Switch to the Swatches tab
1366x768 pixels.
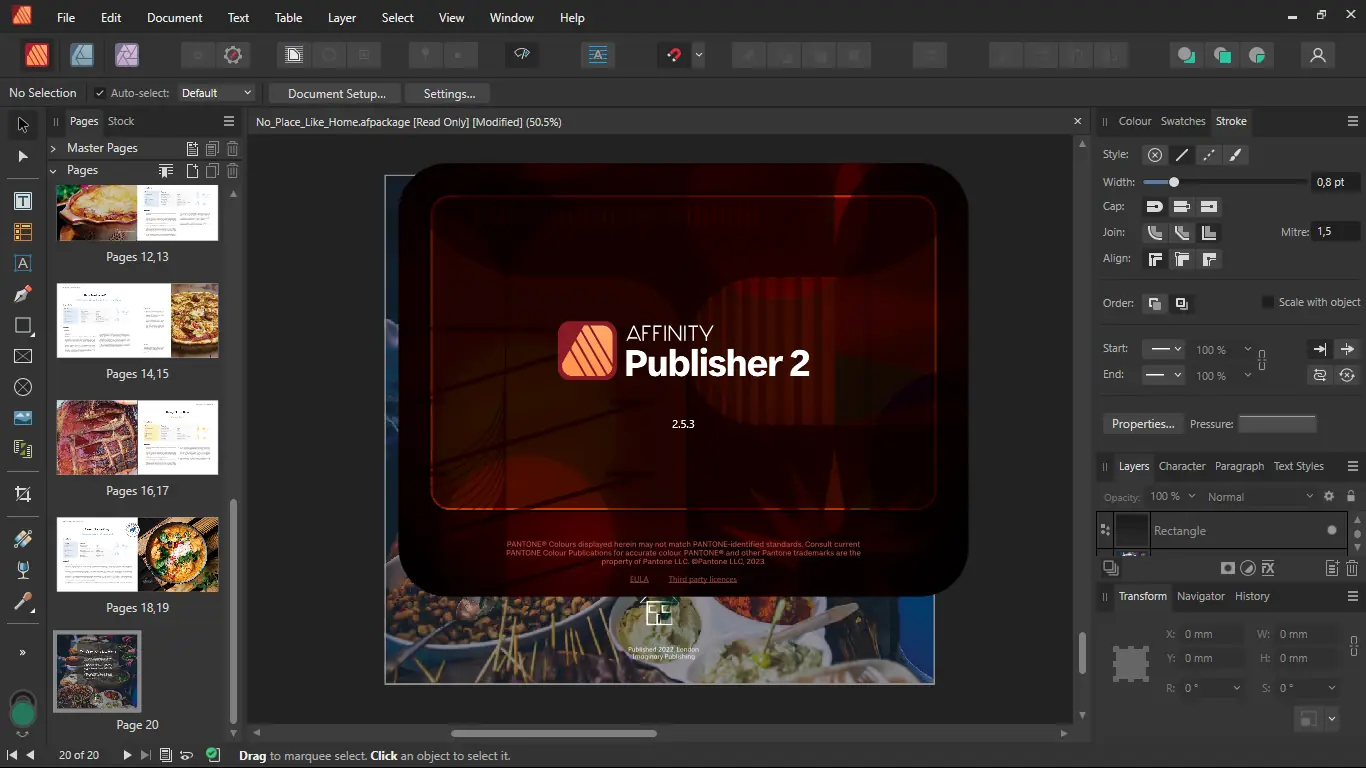(1182, 121)
